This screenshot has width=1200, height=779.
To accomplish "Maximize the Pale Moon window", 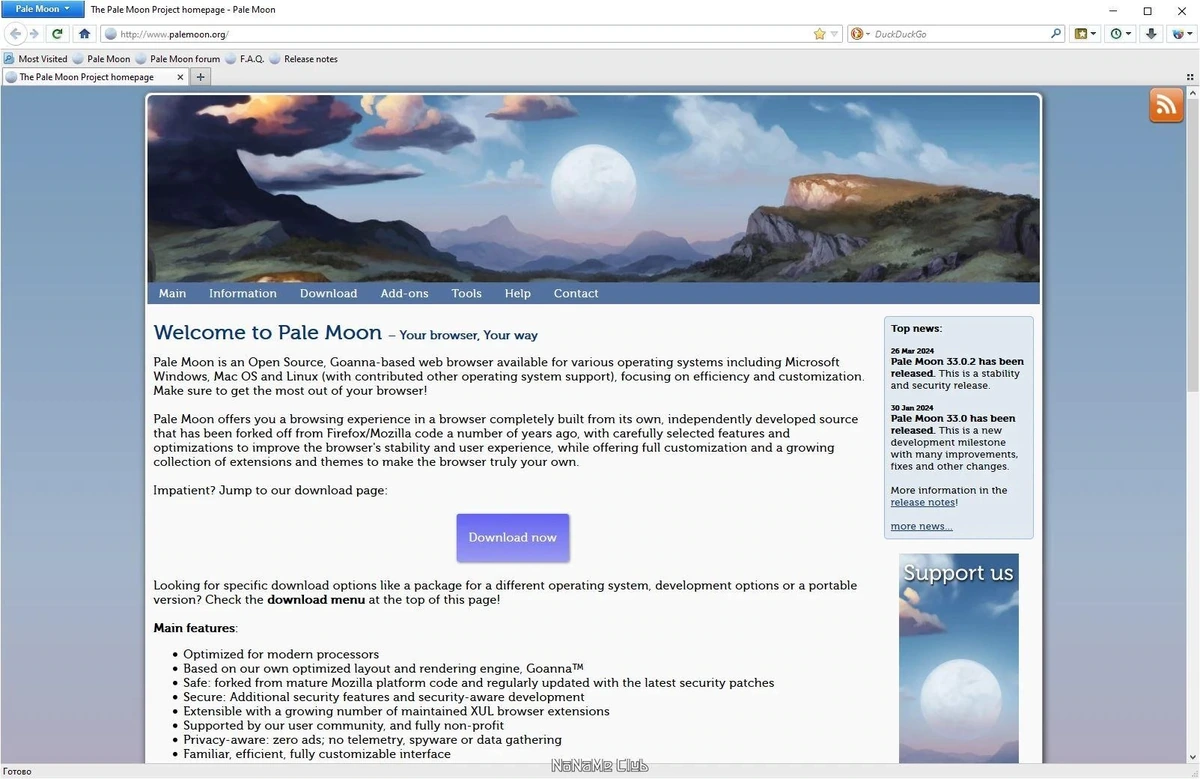I will 1147,10.
